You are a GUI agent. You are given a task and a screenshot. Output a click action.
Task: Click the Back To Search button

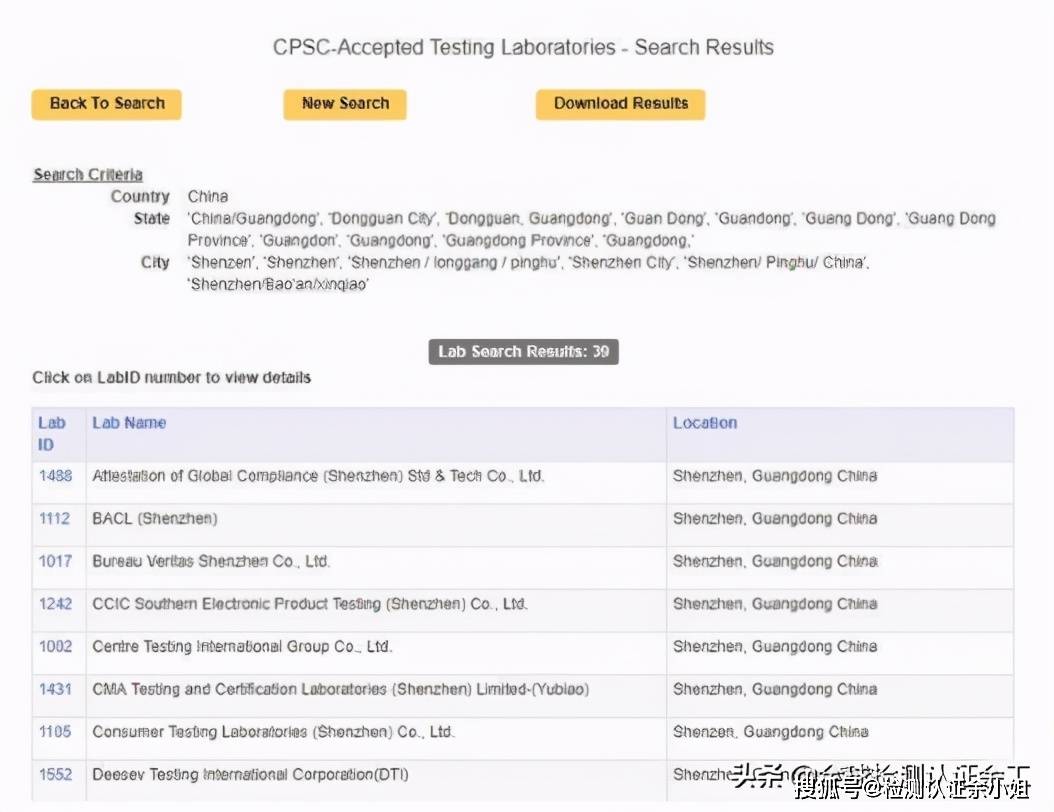[x=106, y=104]
